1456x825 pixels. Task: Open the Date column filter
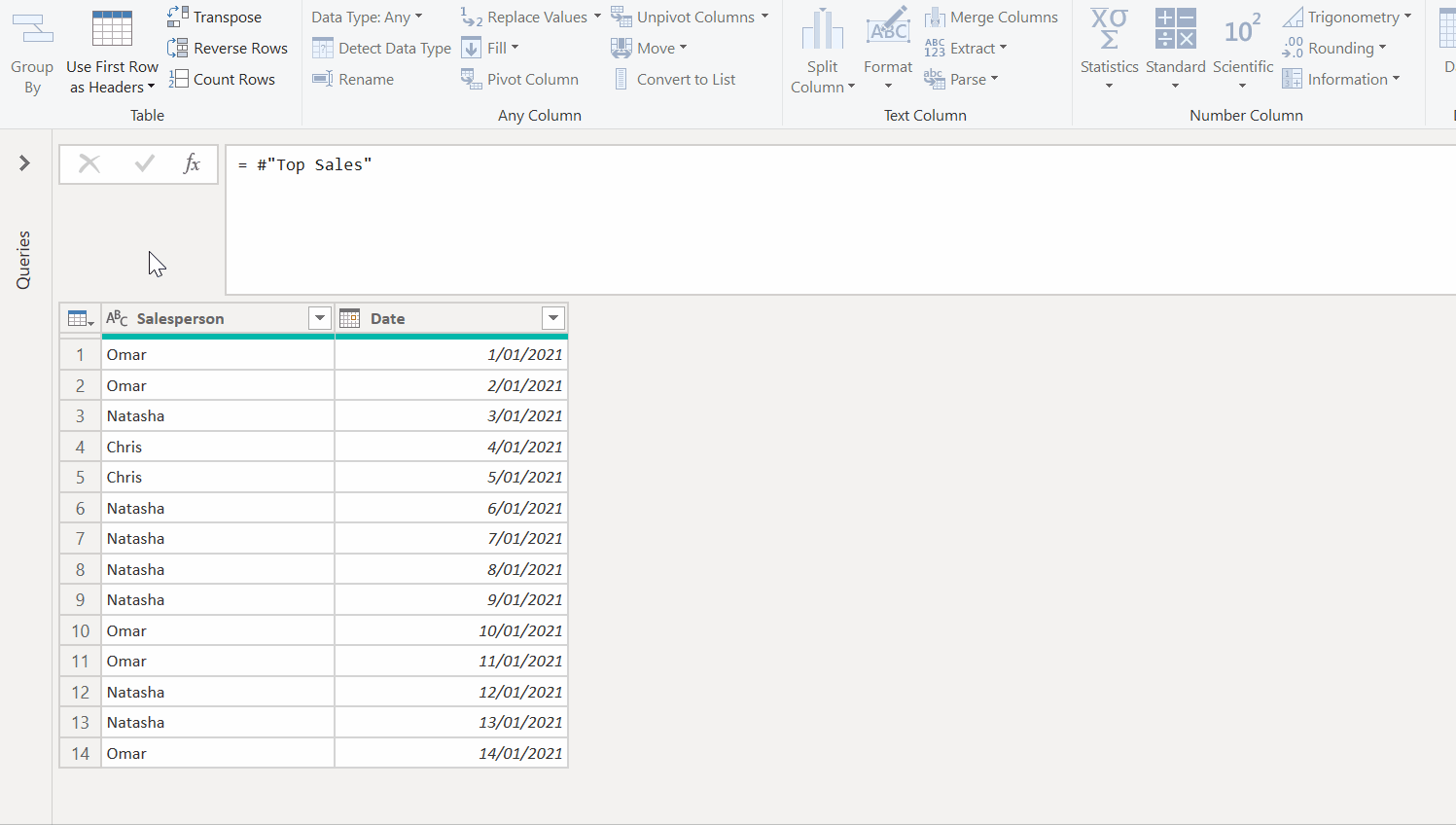coord(552,318)
